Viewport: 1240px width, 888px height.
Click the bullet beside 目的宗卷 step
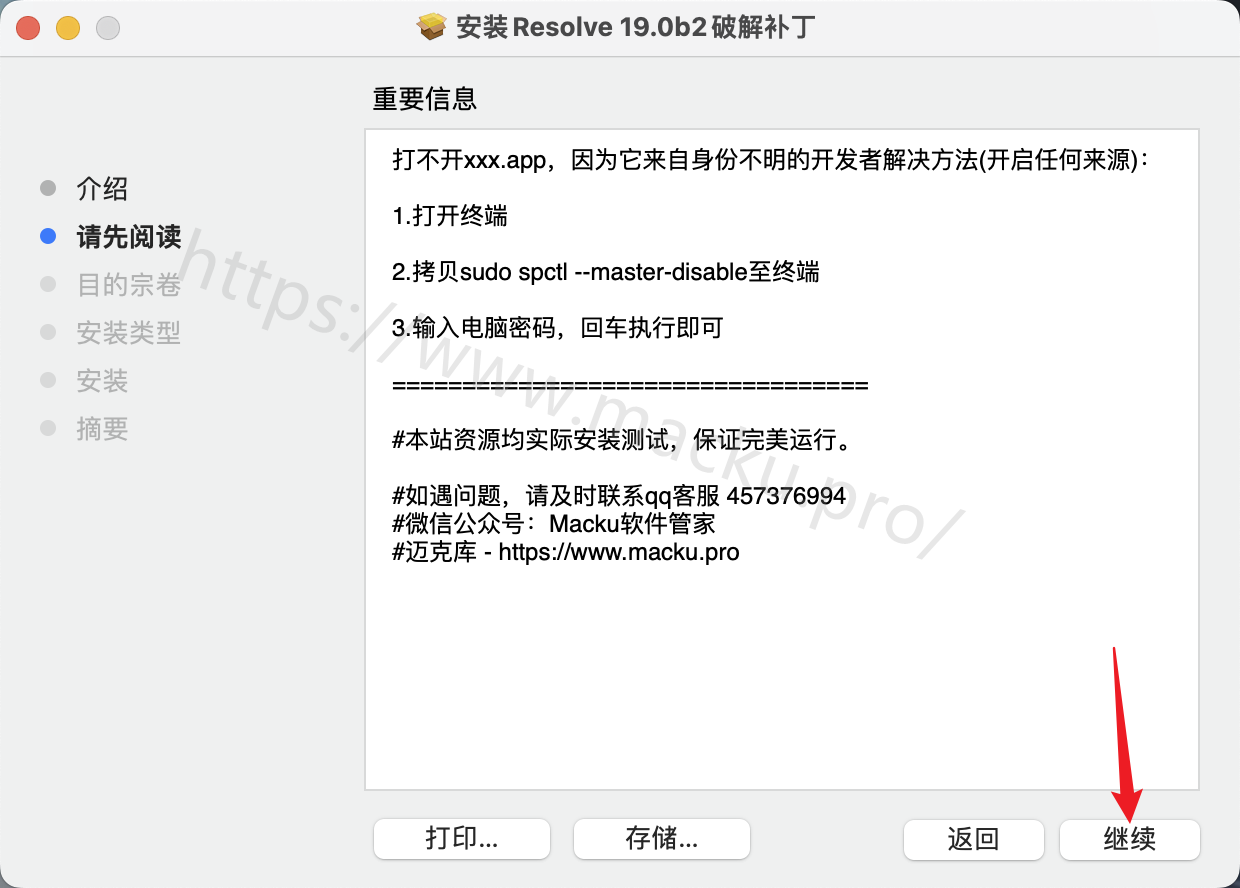pos(48,284)
